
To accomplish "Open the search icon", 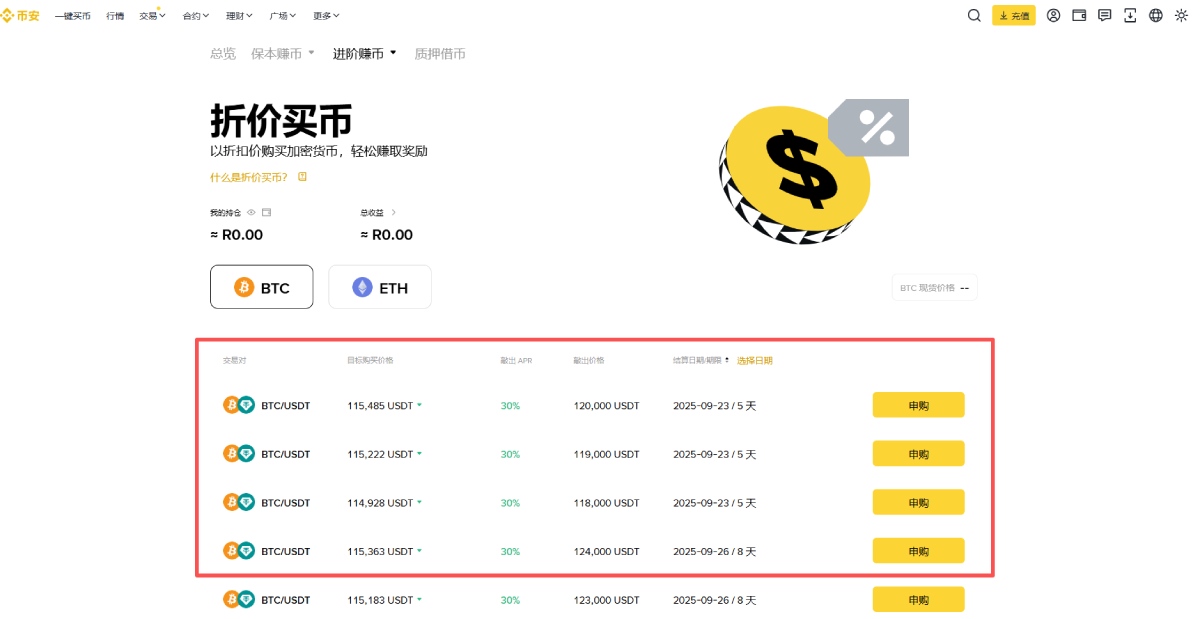I will pyautogui.click(x=974, y=15).
